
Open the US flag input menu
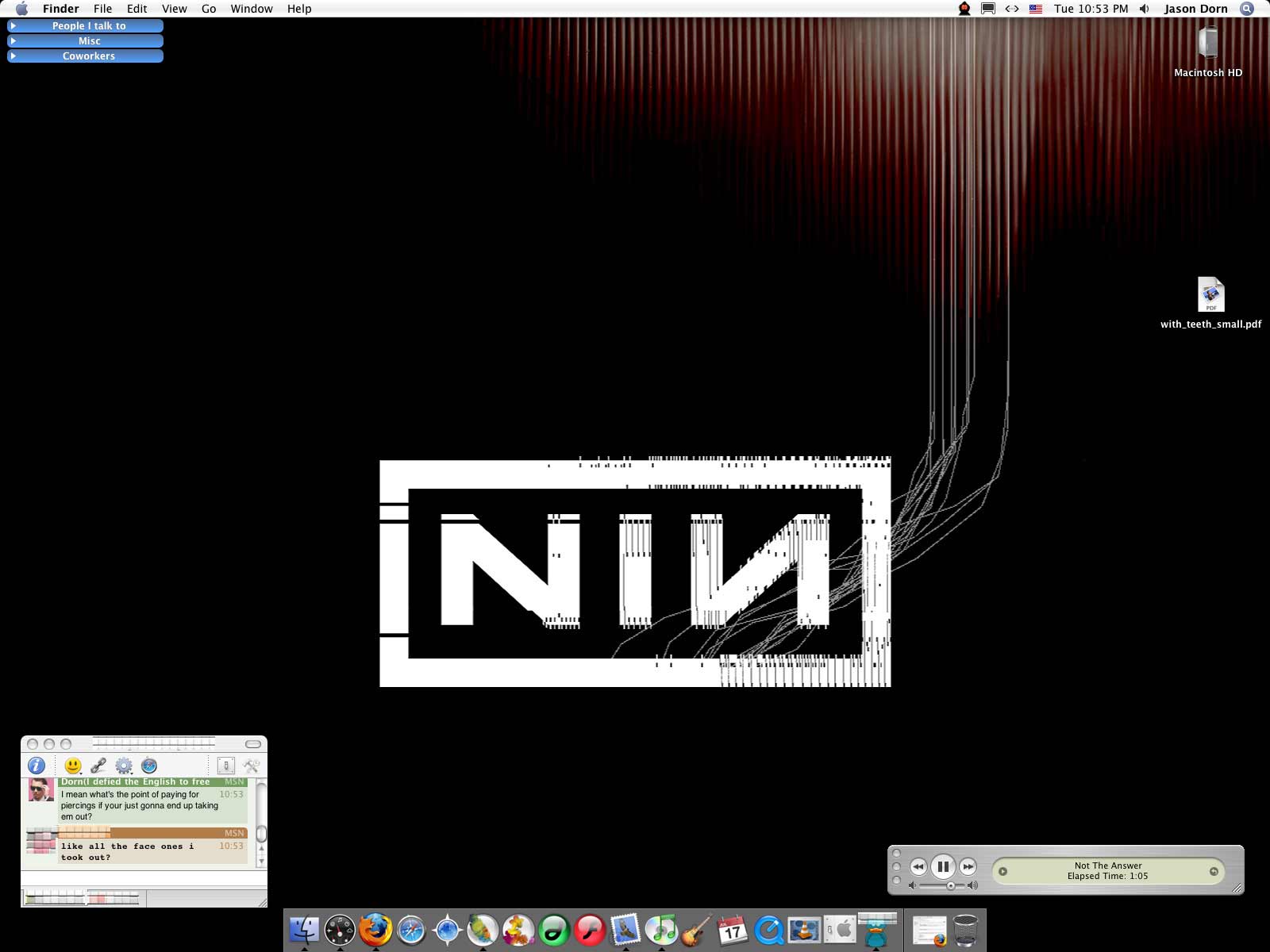(x=1035, y=9)
